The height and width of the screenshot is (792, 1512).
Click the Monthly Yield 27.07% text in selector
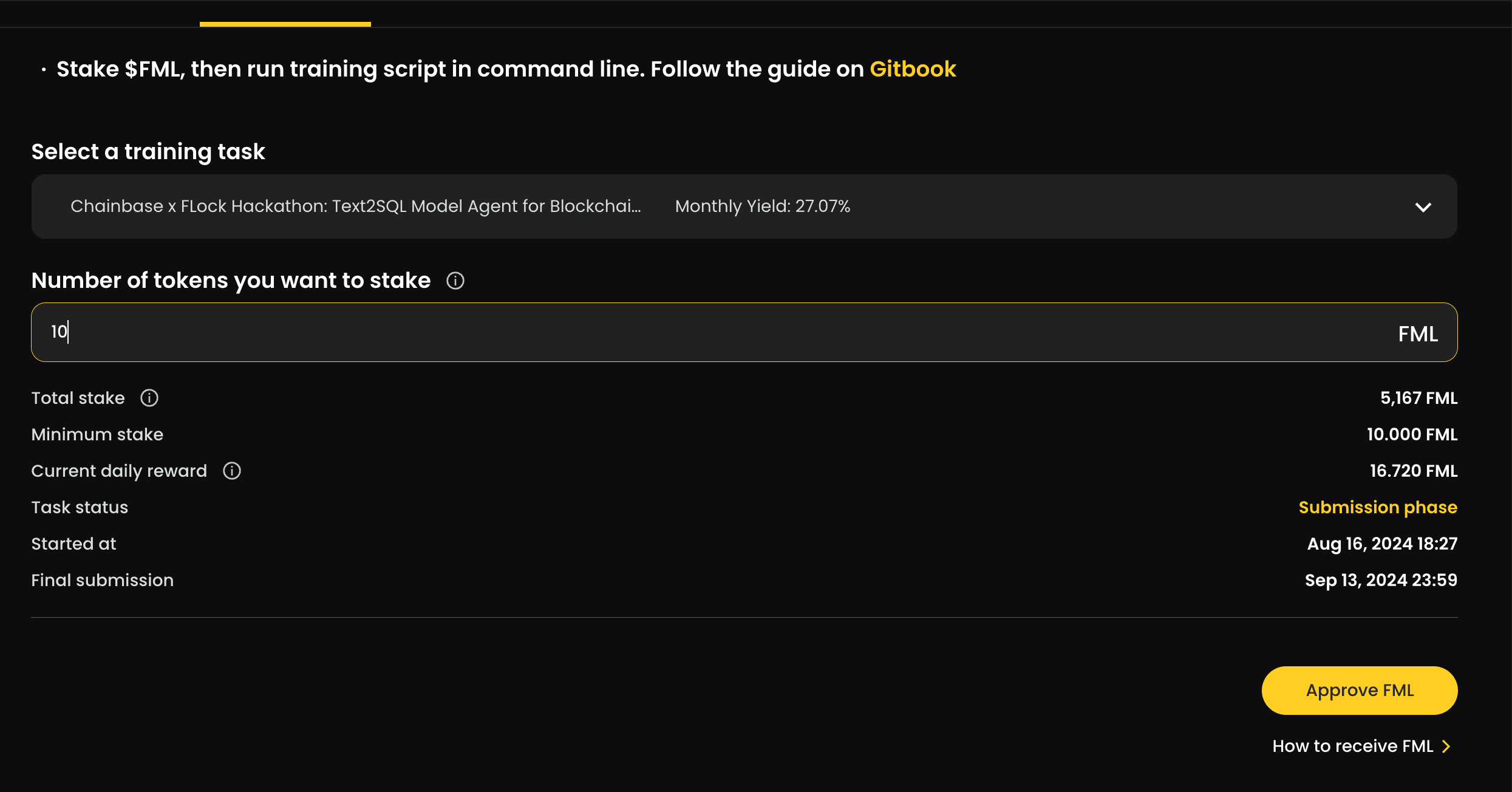(x=763, y=207)
